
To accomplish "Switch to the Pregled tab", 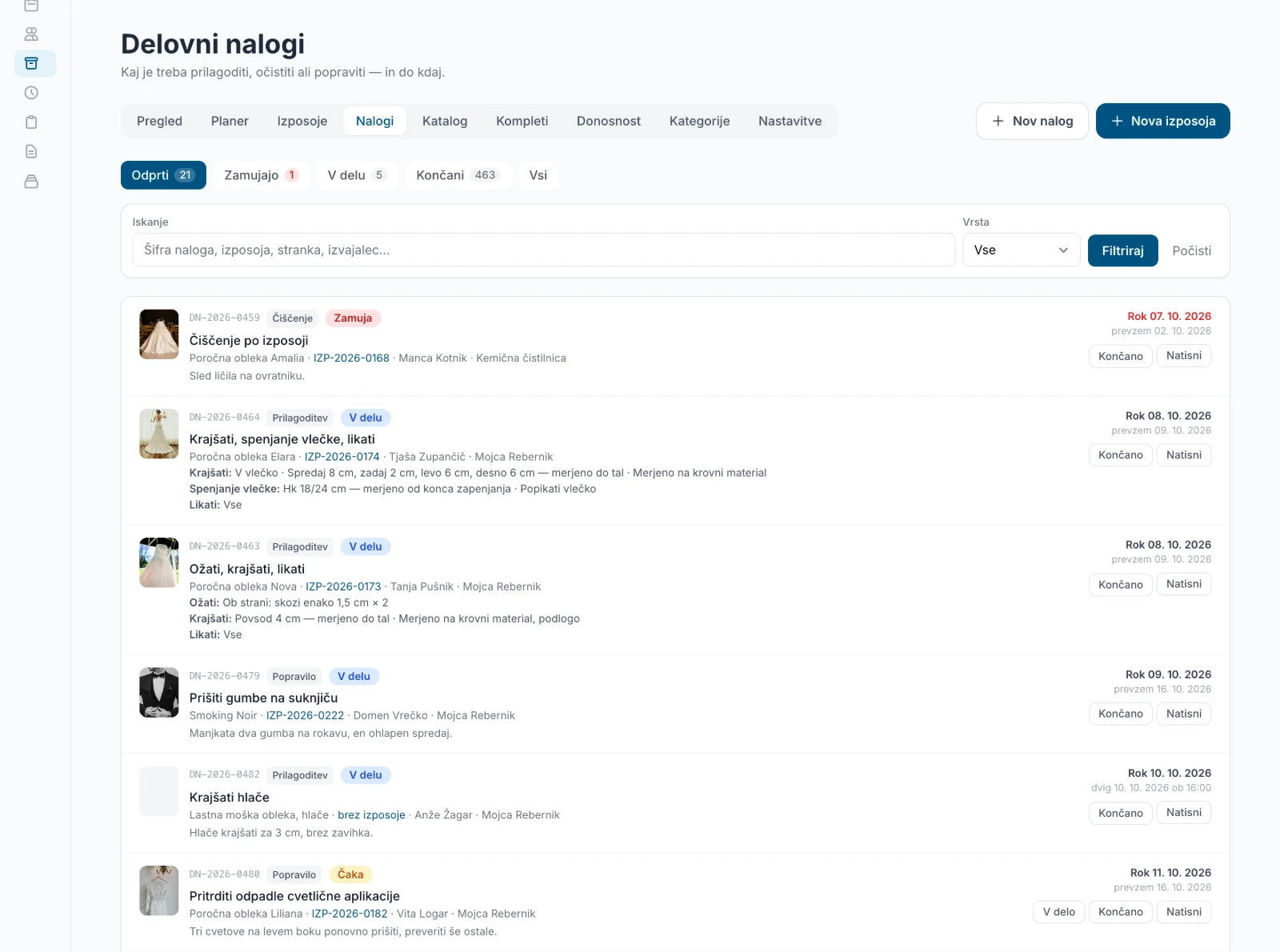I will (x=159, y=121).
